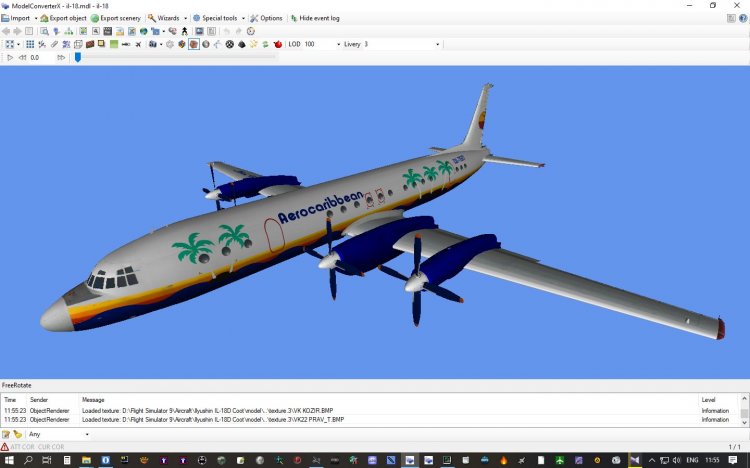Viewport: 750px width, 468px height.
Task: Click the blue pin icon
Action: click(56, 31)
